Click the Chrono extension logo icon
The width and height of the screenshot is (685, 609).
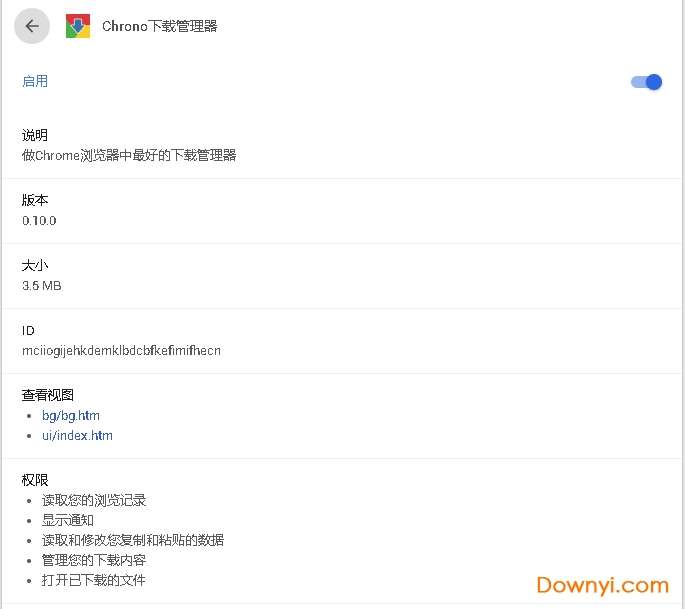pos(78,27)
